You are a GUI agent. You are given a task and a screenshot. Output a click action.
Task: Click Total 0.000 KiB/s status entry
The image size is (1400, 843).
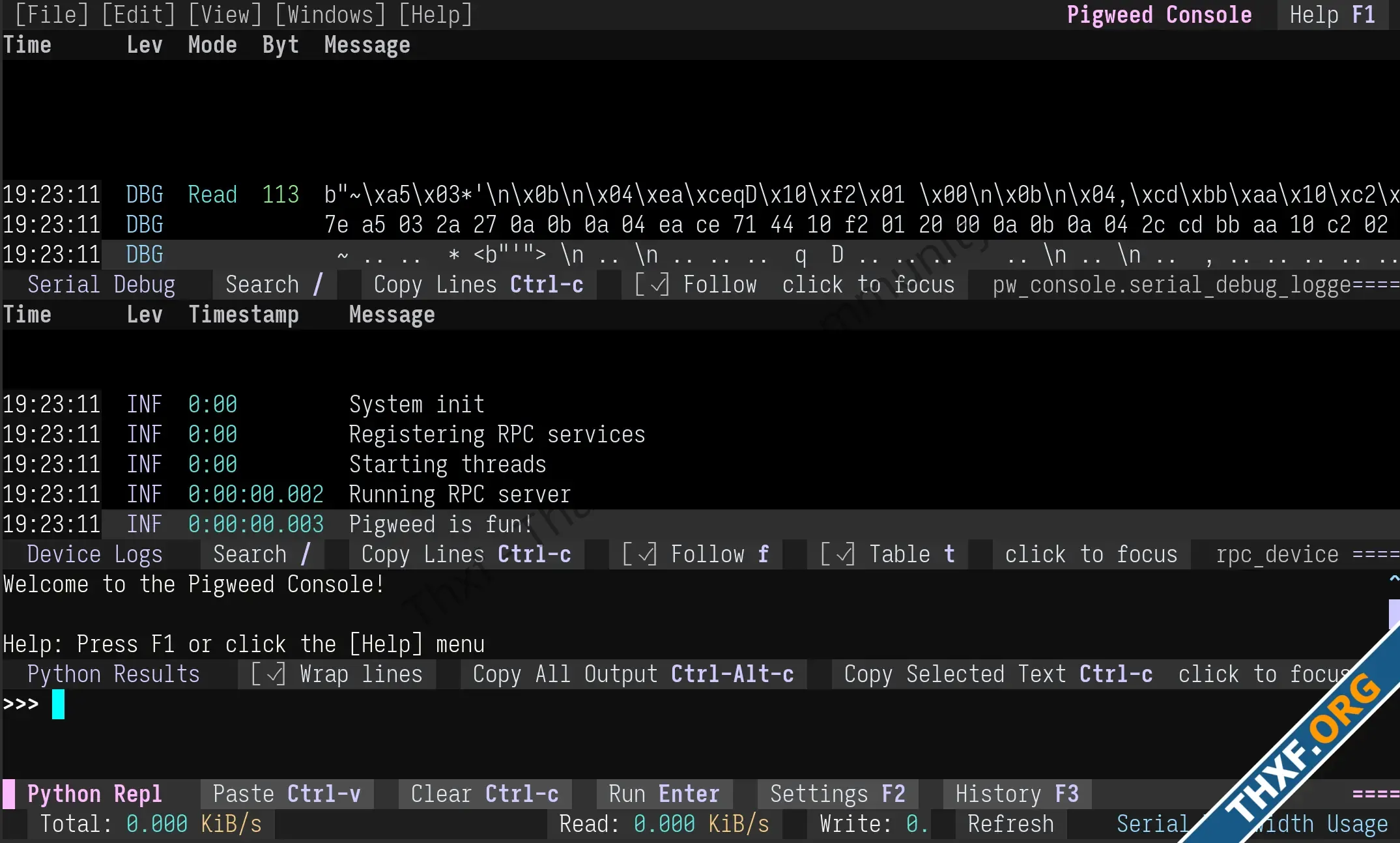click(x=150, y=824)
